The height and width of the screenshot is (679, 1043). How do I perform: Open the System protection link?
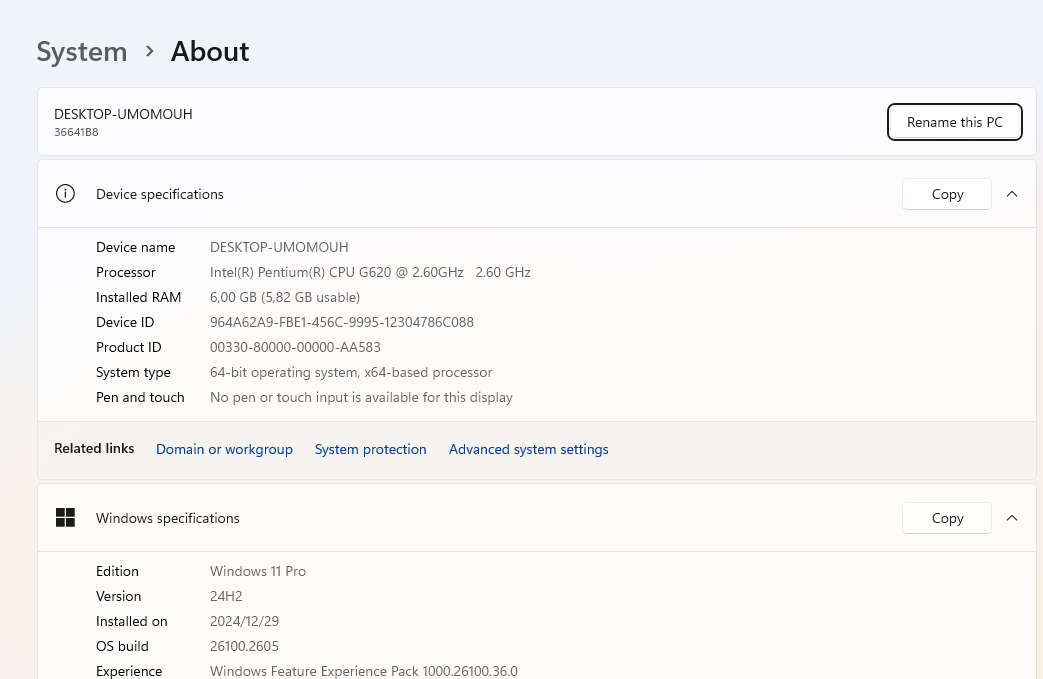pyautogui.click(x=370, y=450)
